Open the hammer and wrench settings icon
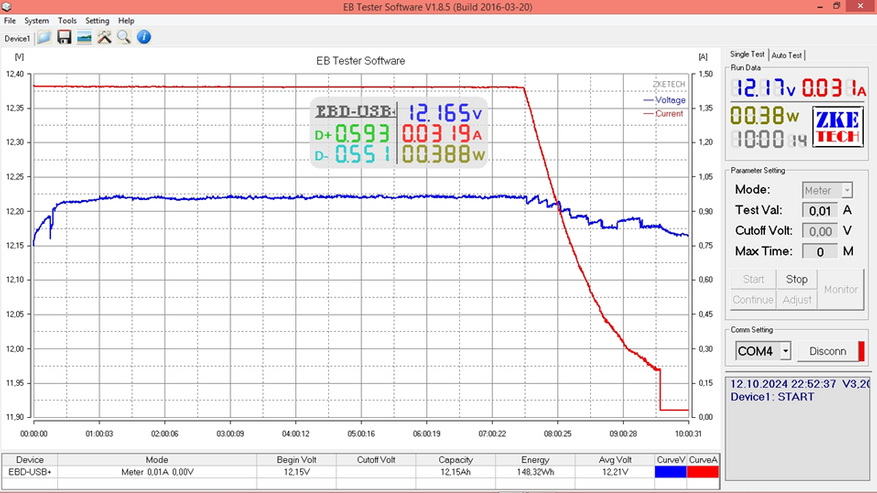This screenshot has width=877, height=493. click(104, 37)
